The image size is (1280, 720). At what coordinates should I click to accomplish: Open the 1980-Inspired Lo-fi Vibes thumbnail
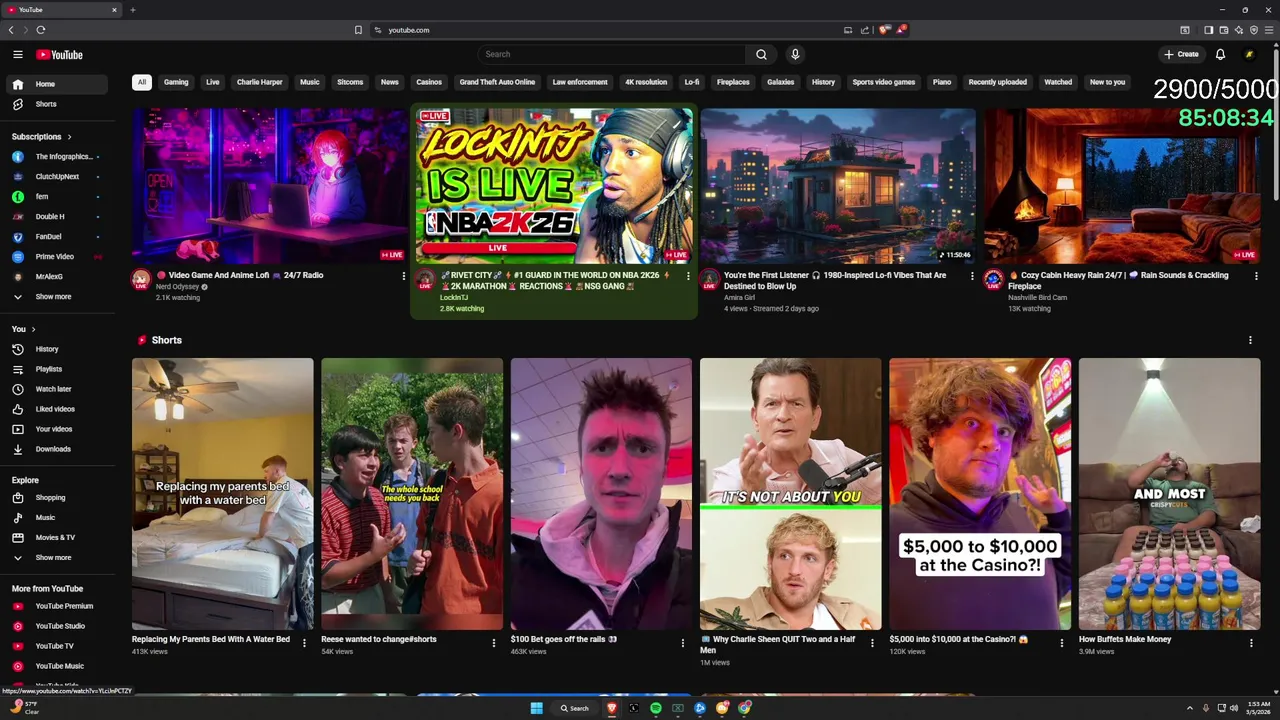point(838,186)
